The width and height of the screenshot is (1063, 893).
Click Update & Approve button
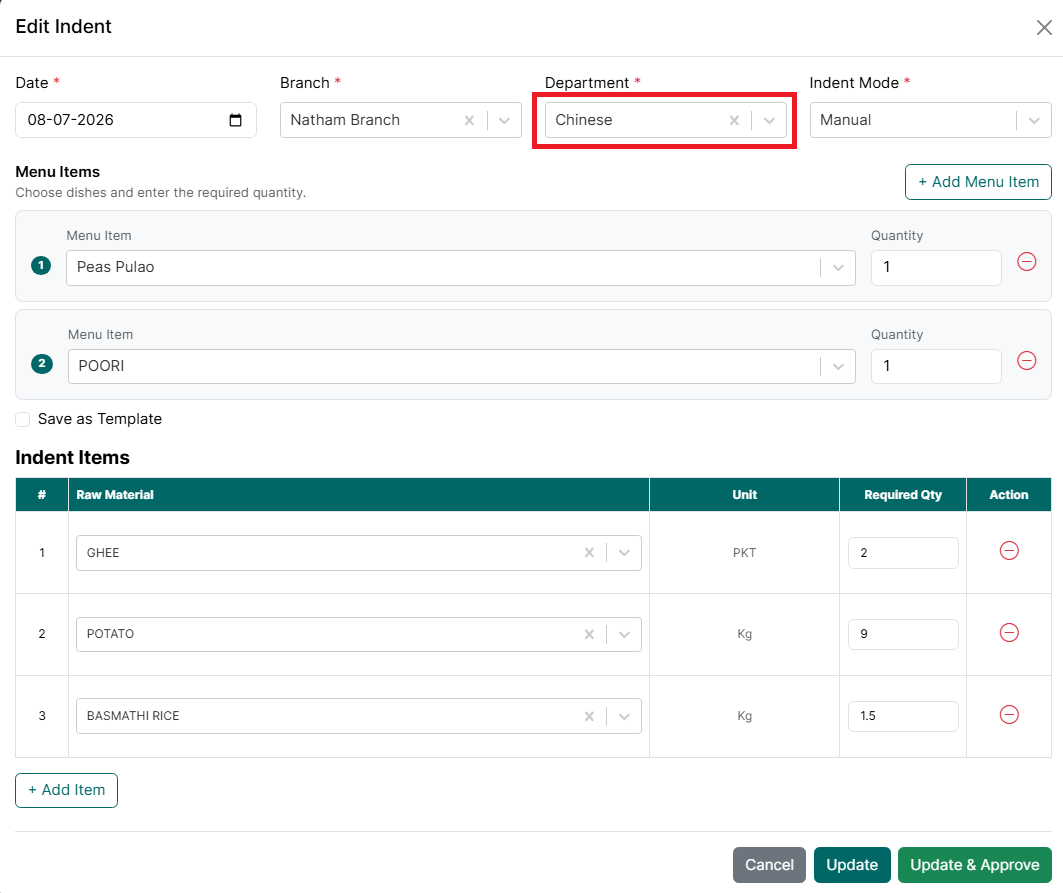[x=974, y=865]
